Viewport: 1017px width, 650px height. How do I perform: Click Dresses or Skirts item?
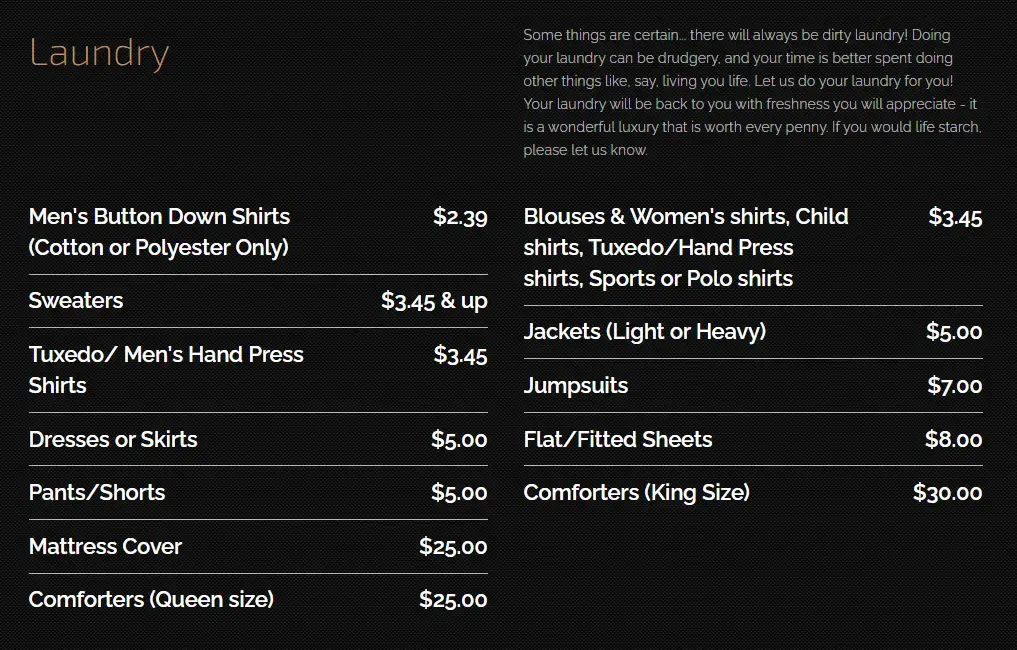click(x=113, y=439)
